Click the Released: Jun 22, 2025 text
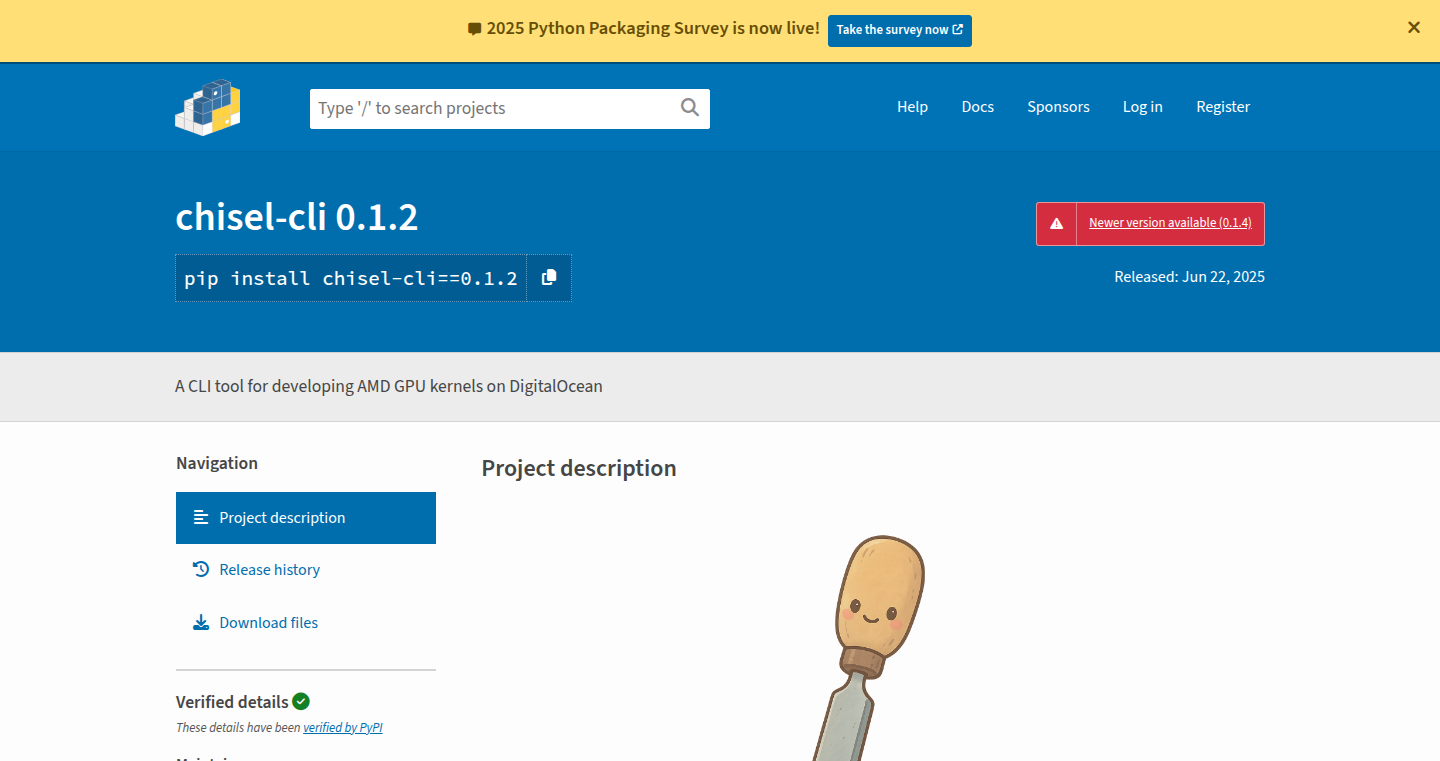Image resolution: width=1440 pixels, height=761 pixels. coord(1190,277)
